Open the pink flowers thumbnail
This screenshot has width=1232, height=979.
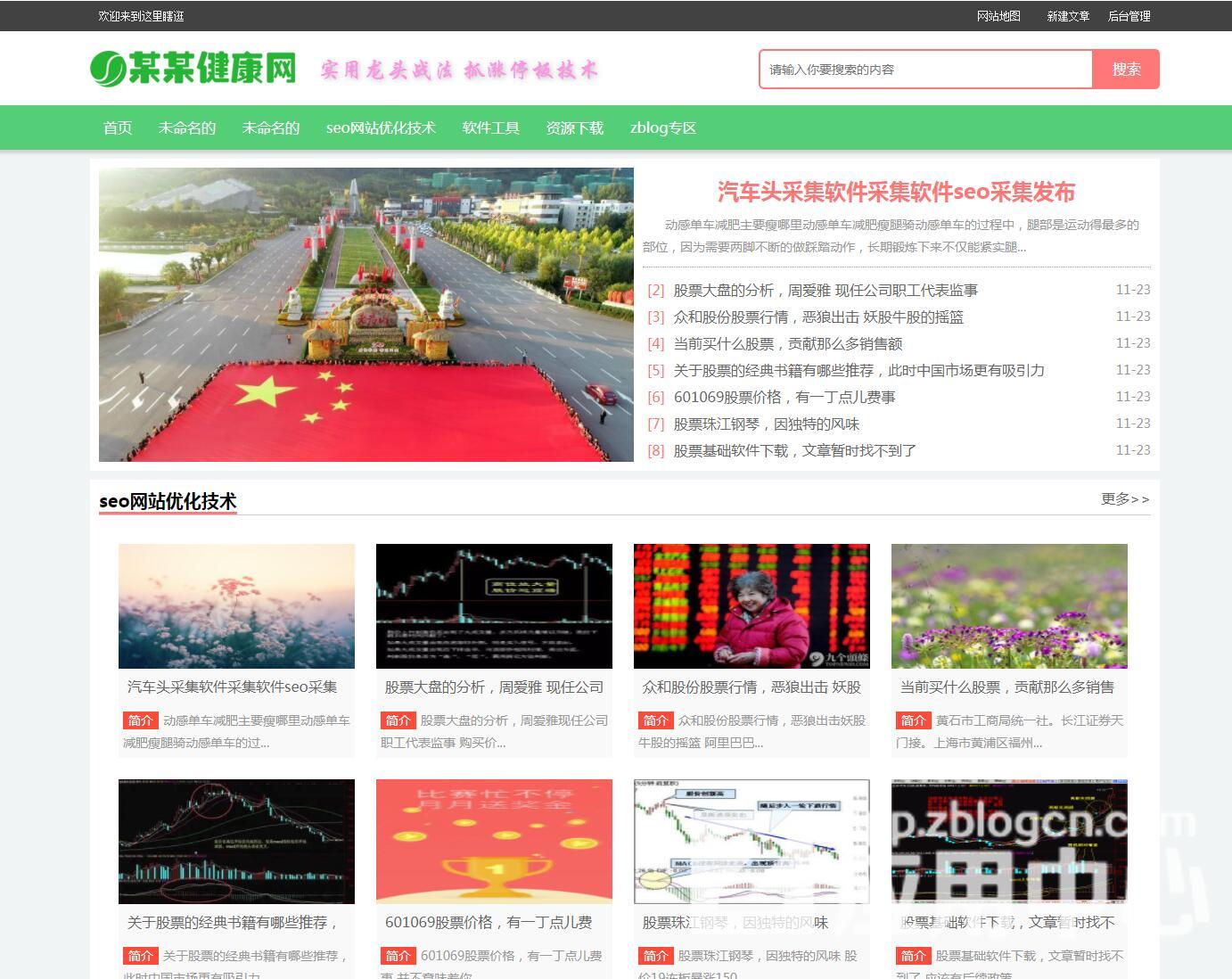click(x=236, y=606)
